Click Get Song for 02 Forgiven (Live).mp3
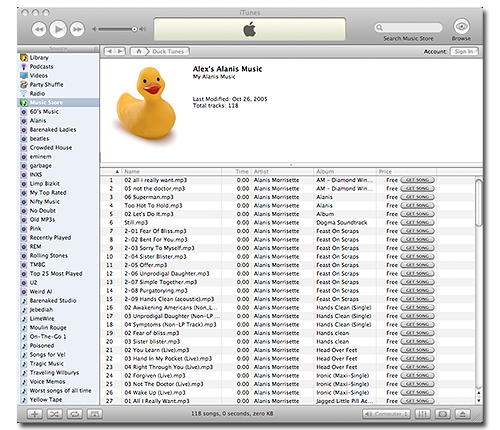The width and height of the screenshot is (500, 430). 417,376
